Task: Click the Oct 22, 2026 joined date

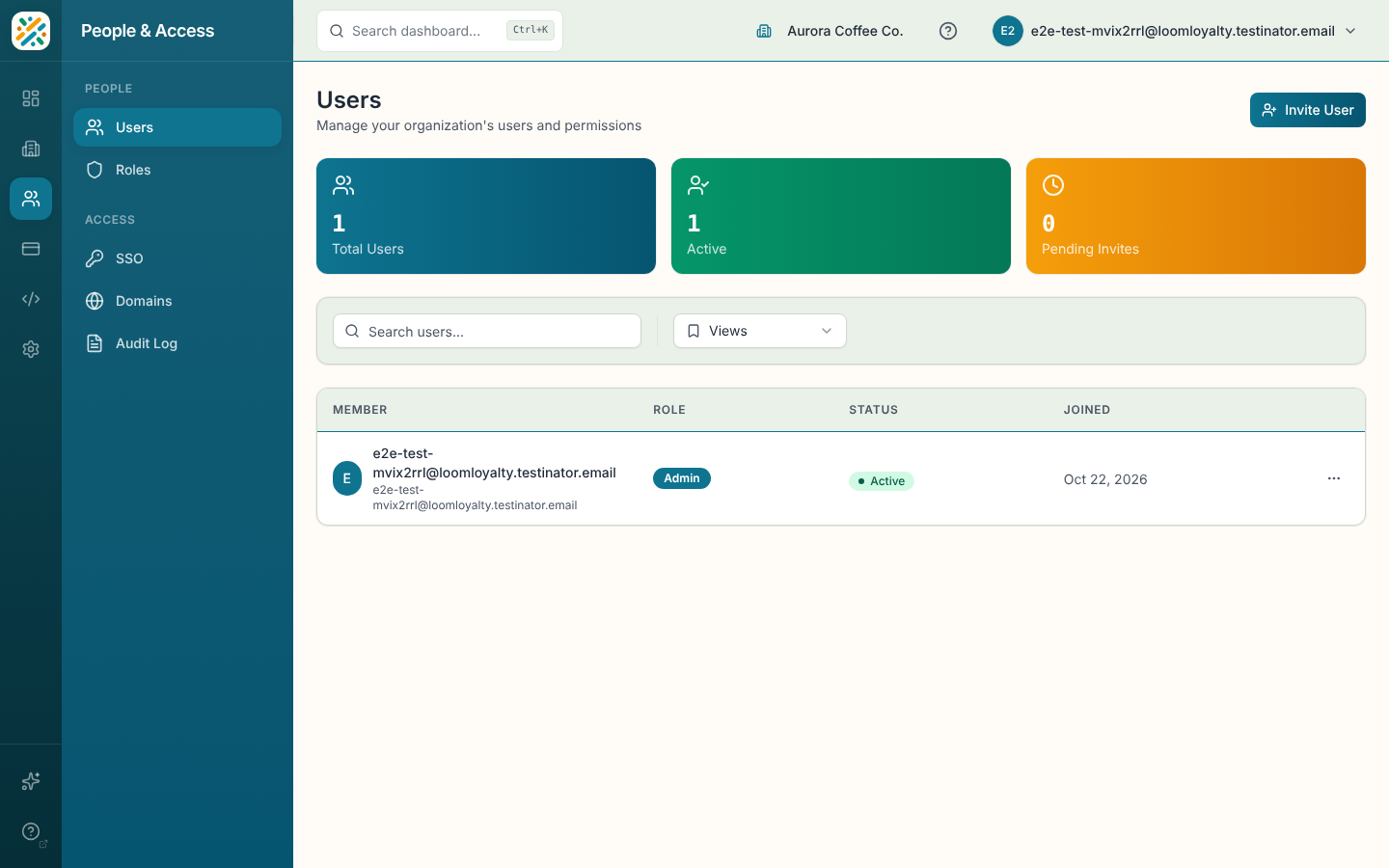Action: (1105, 479)
